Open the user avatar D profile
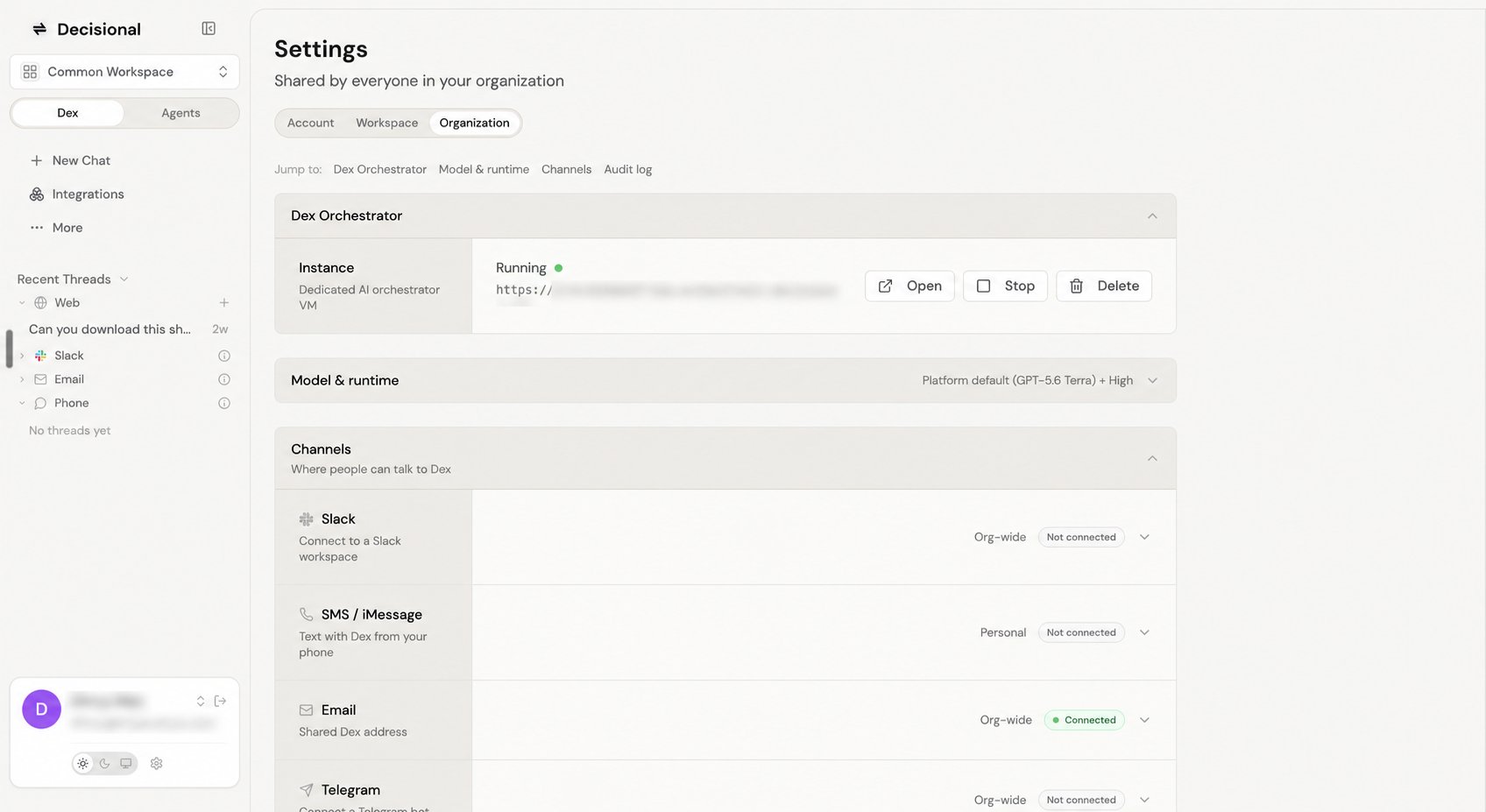1486x812 pixels. point(41,710)
